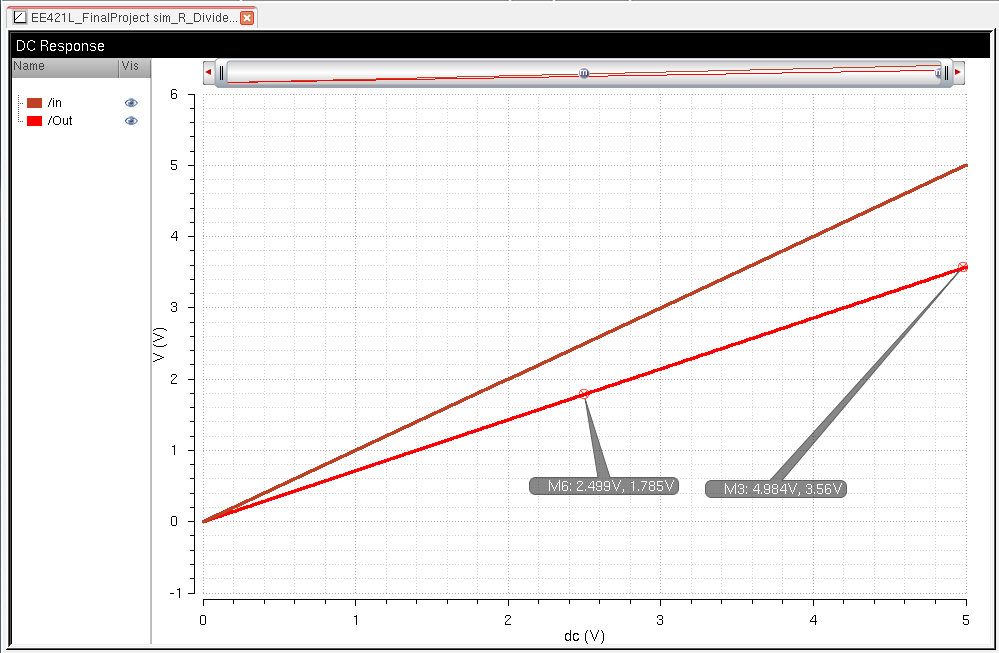Click the /Out color swatch
This screenshot has height=653, width=999.
coord(34,120)
